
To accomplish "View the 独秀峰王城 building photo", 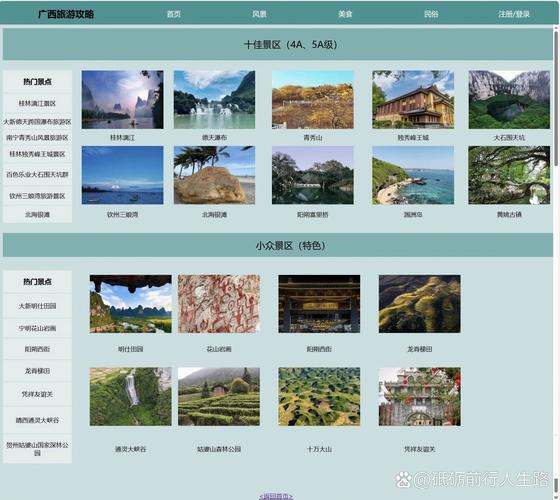I will click(413, 99).
